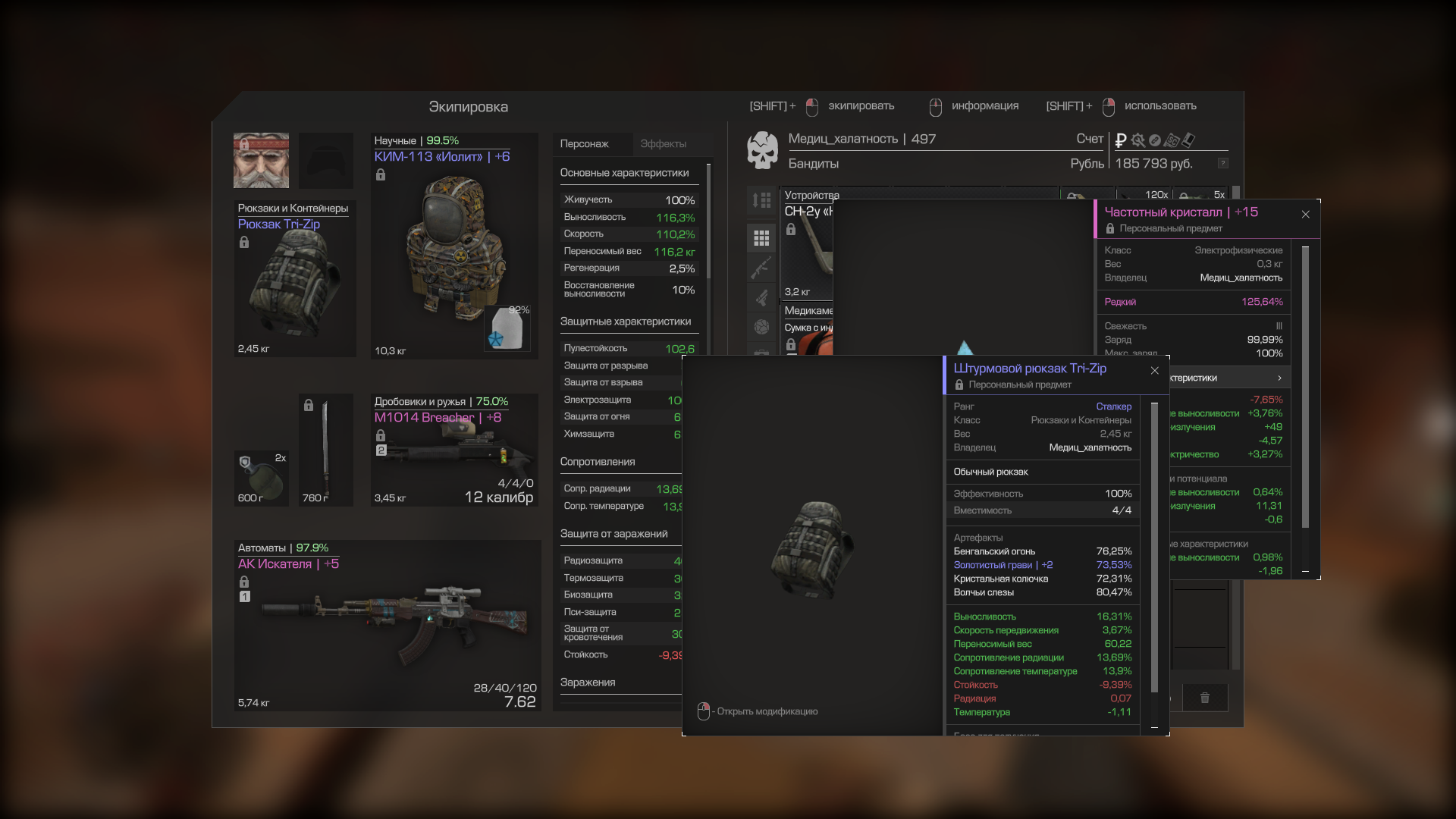
Task: Click the Tri-Zip info panel scrollbar
Action: [1154, 546]
